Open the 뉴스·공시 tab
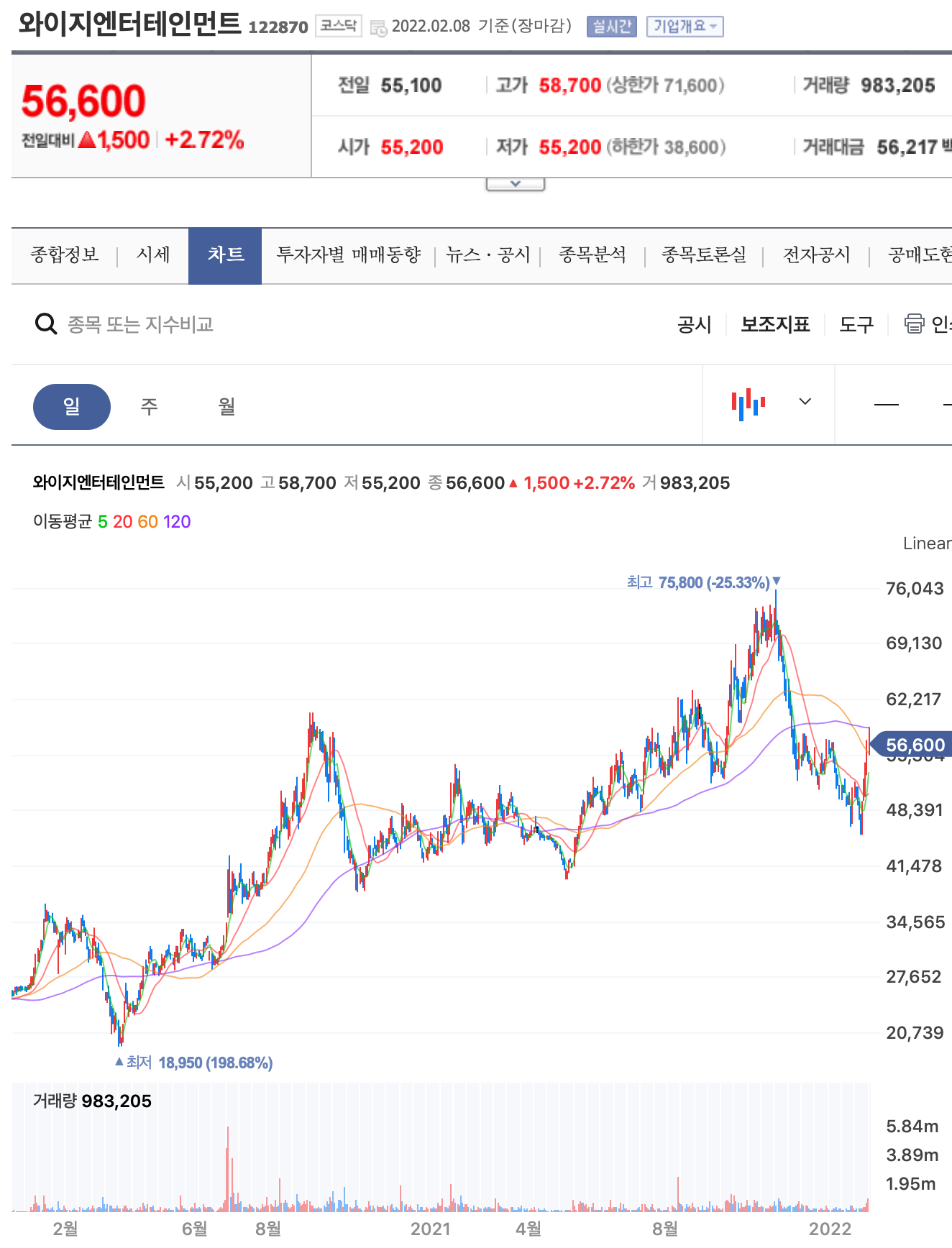Screen dimensions: 952x1248 (x=488, y=255)
